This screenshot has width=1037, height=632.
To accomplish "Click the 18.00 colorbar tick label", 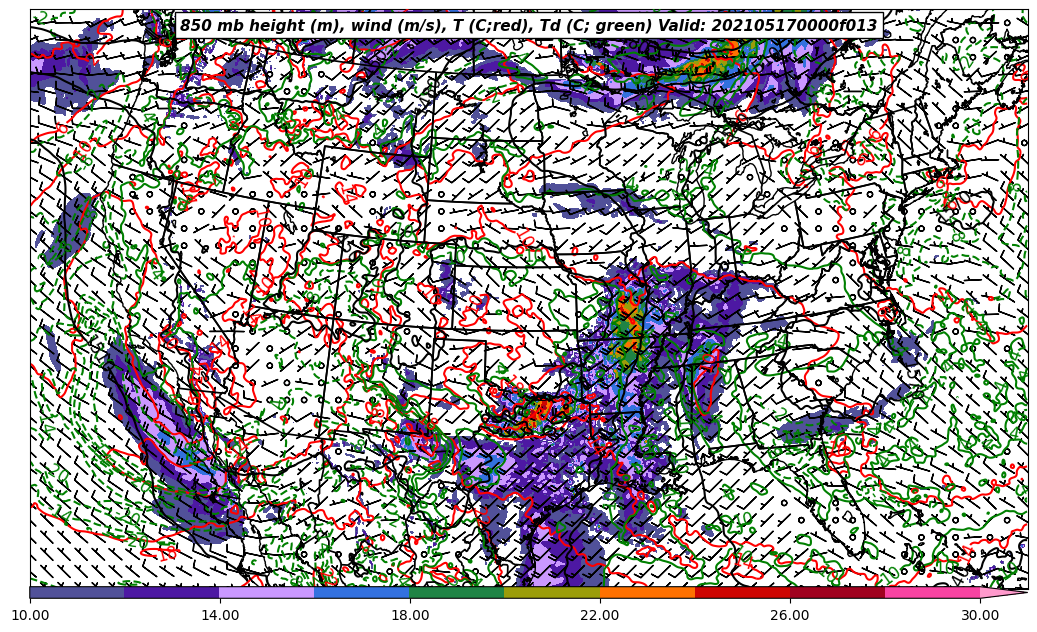I will pos(410,616).
